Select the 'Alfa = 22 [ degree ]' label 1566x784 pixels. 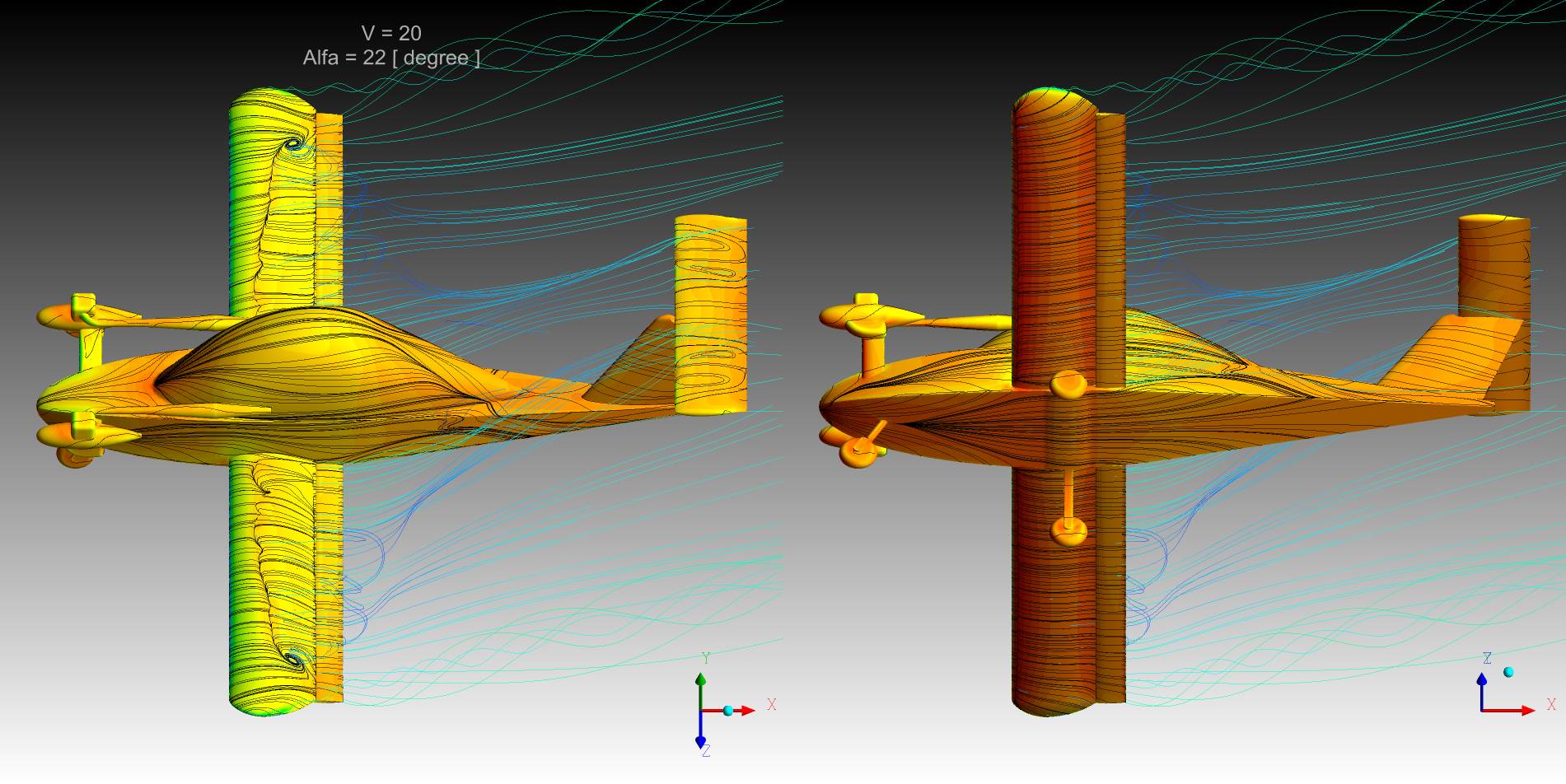[391, 58]
